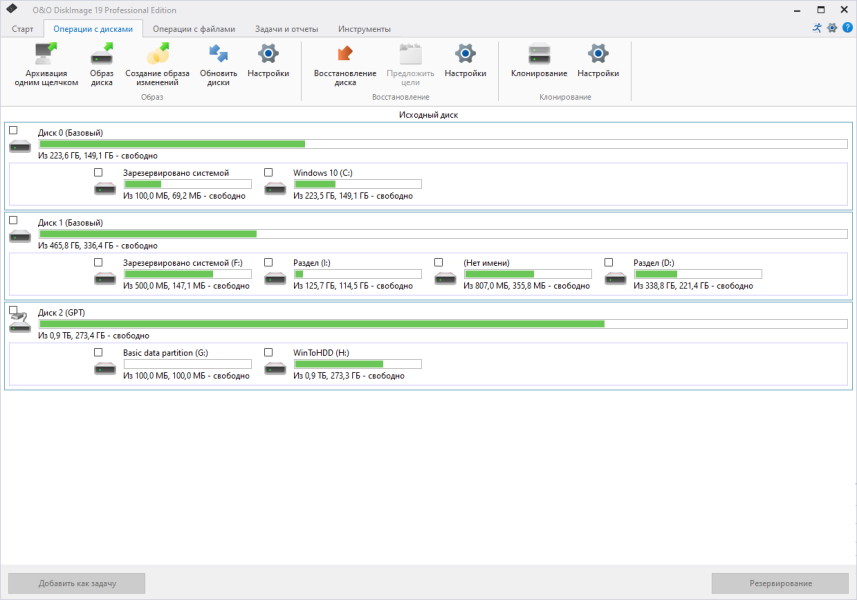Click the Раздел (D:) partition drive icon
The width and height of the screenshot is (857, 600).
[615, 279]
